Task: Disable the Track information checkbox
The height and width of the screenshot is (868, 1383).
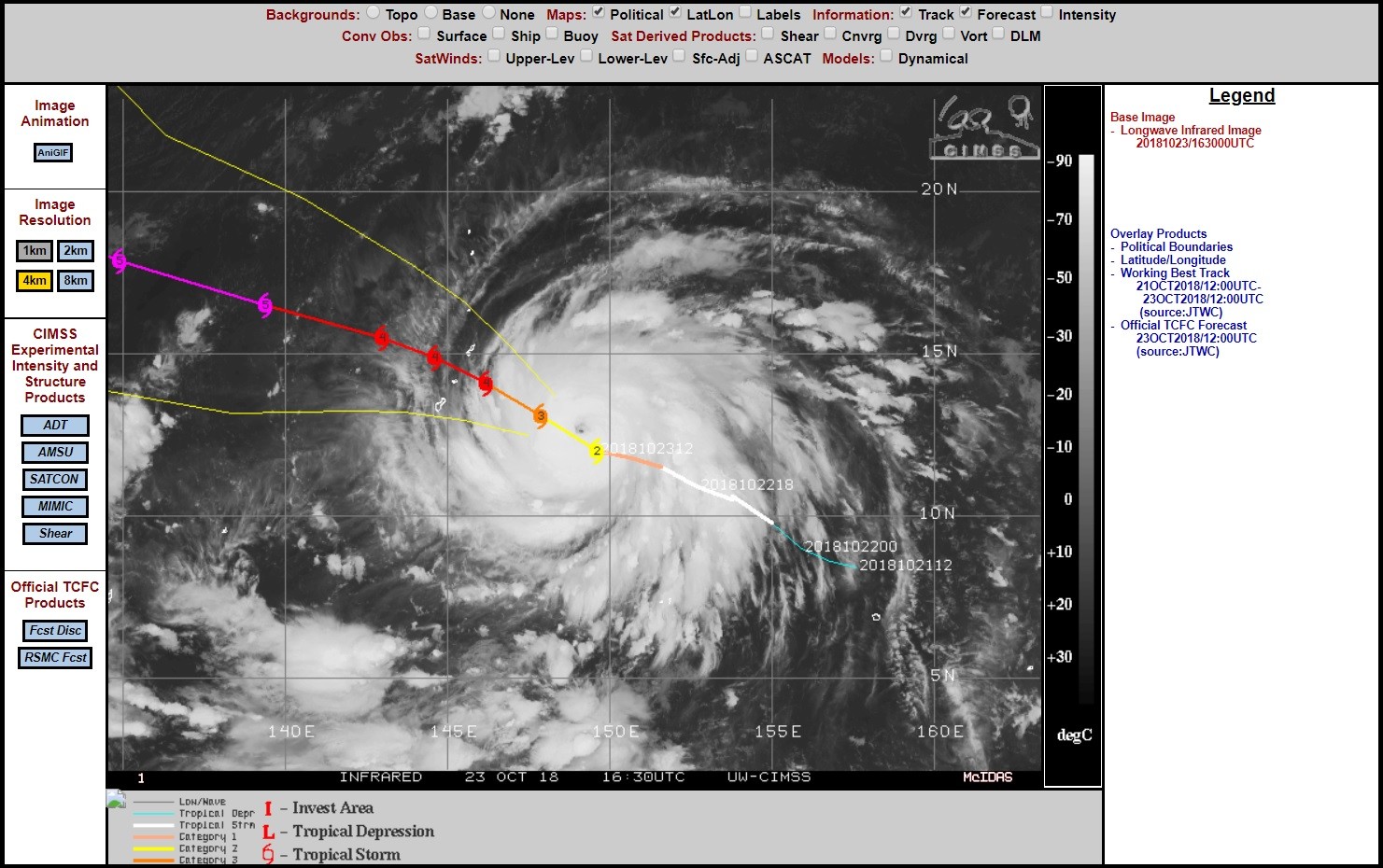Action: pos(907,13)
